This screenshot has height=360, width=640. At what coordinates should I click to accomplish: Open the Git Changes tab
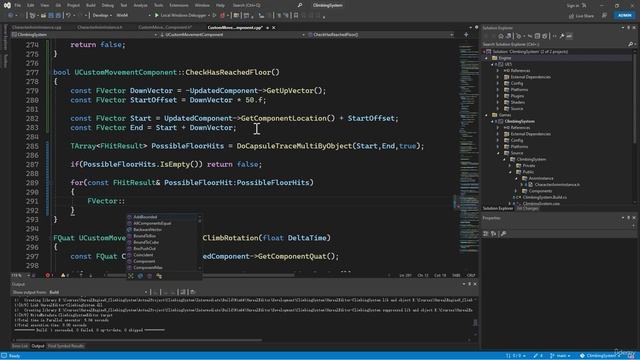click(x=527, y=209)
